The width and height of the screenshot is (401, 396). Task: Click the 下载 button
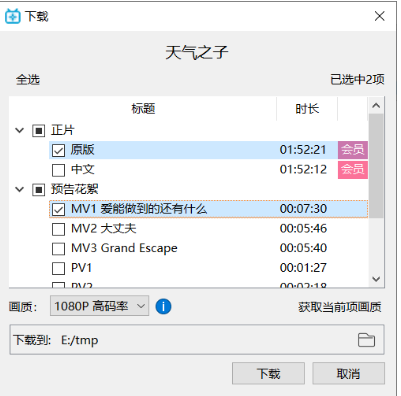[x=268, y=373]
